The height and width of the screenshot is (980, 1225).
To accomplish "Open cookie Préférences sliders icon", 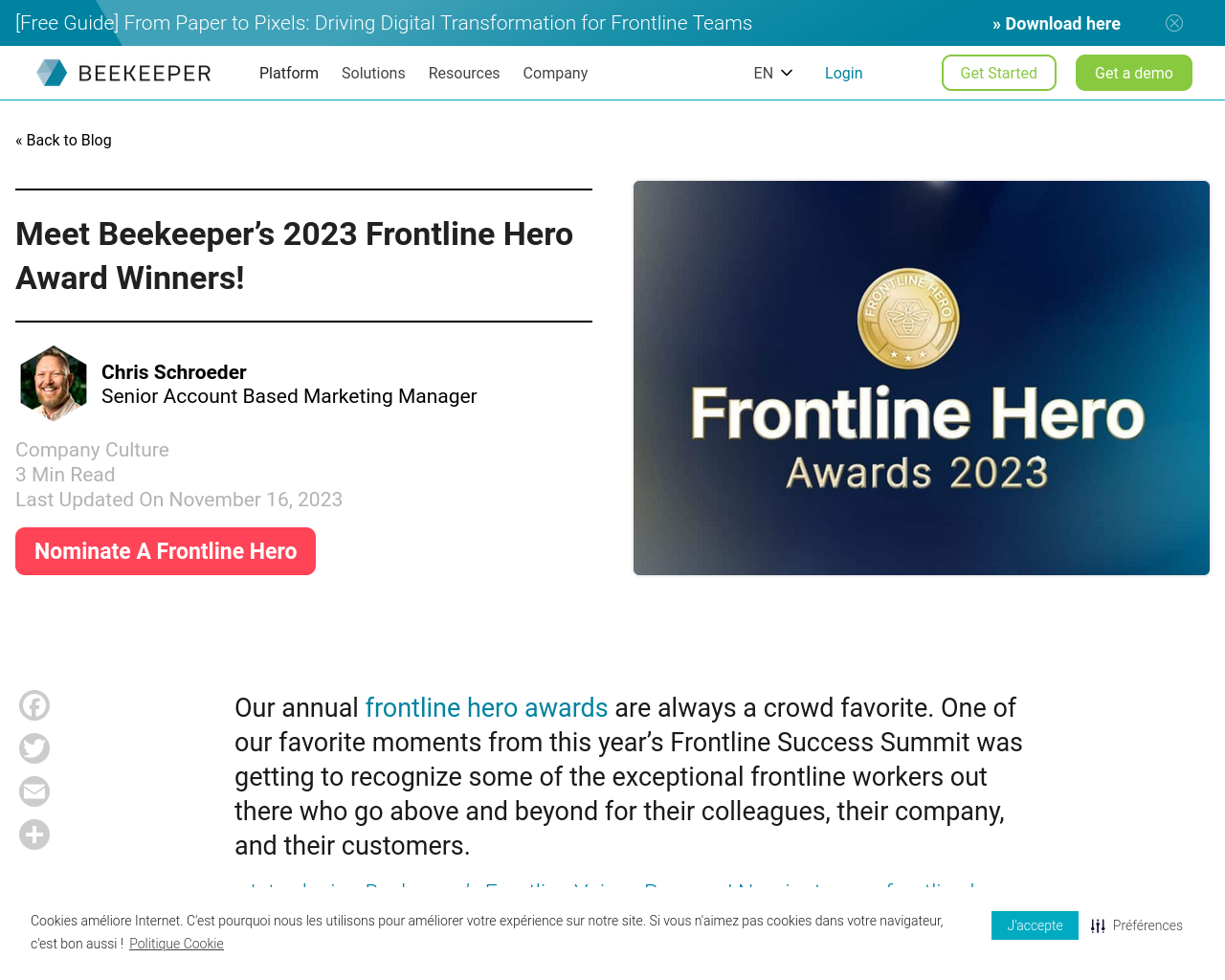I will (x=1098, y=925).
